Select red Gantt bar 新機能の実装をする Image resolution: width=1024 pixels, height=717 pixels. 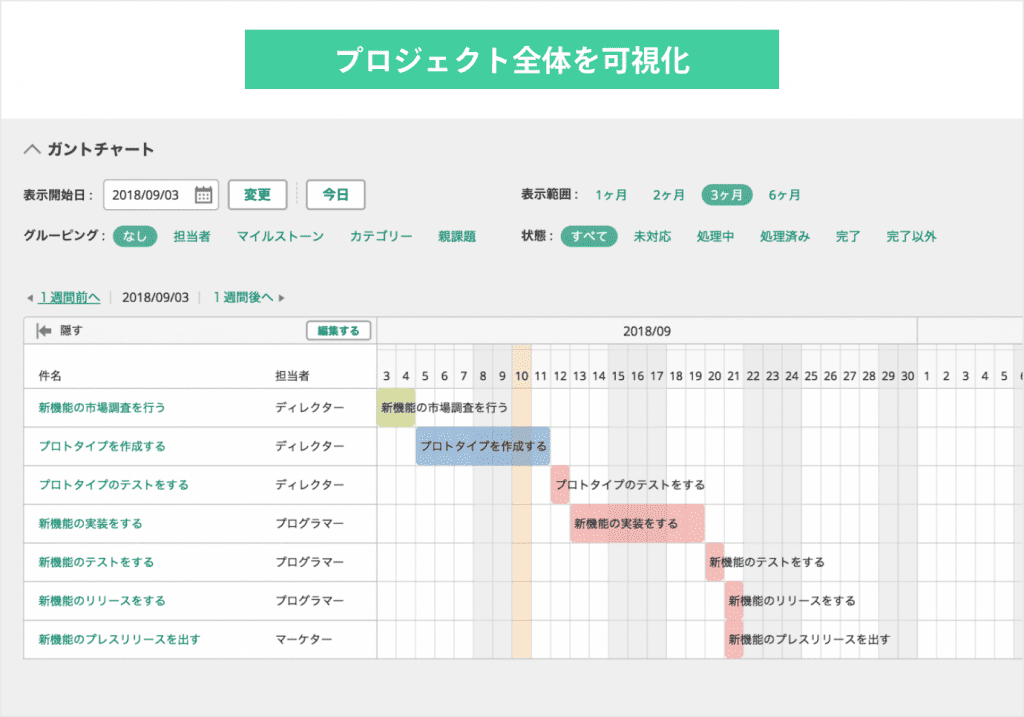637,523
